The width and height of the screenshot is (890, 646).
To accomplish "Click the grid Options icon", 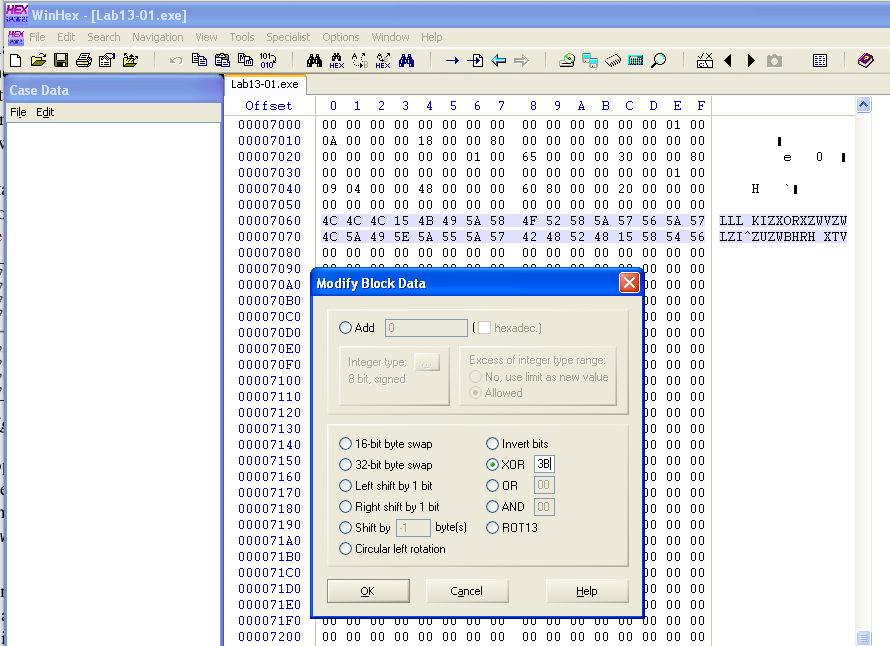I will click(x=820, y=60).
